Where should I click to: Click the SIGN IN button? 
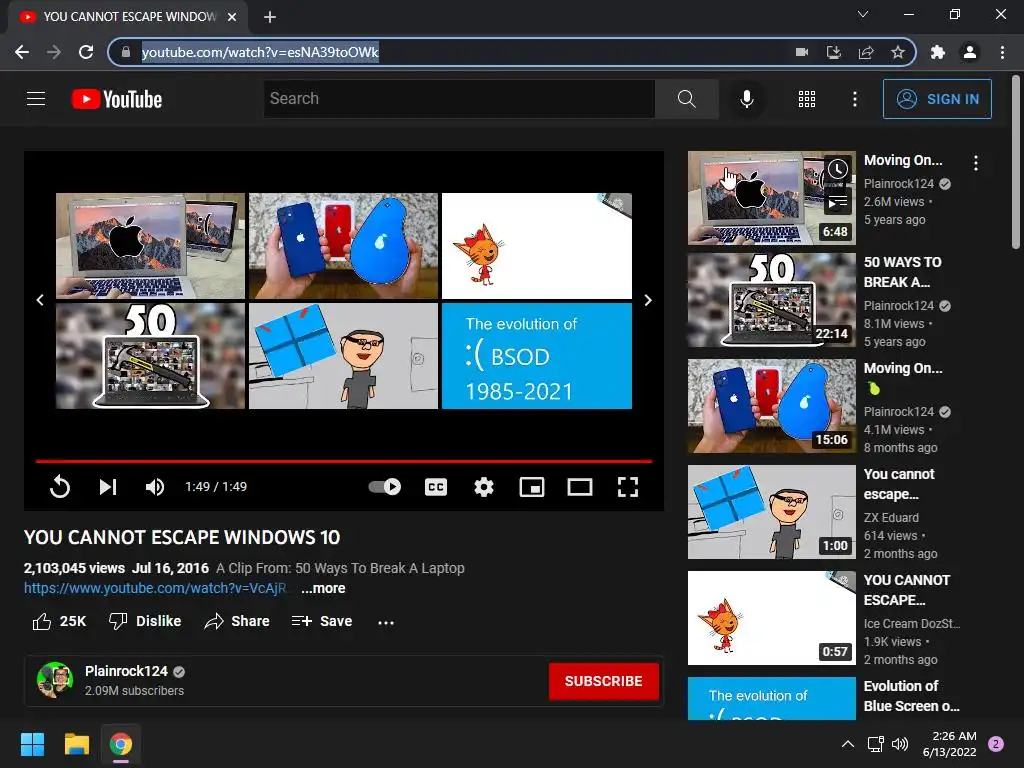pyautogui.click(x=937, y=99)
